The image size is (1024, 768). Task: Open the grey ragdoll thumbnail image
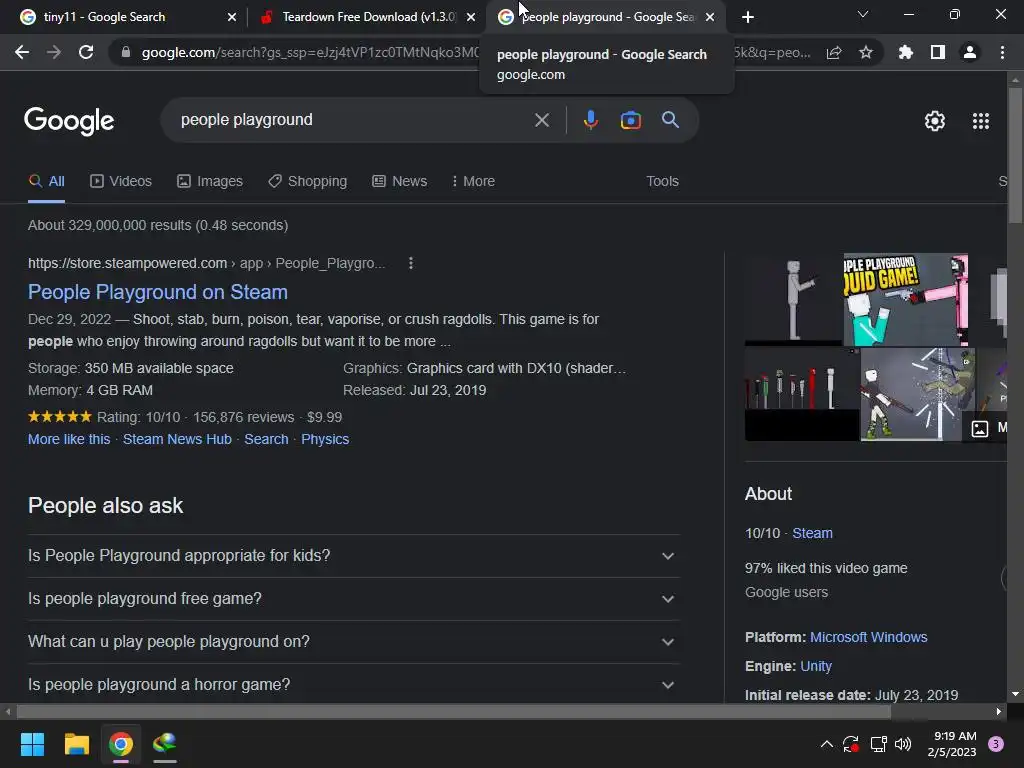click(x=793, y=299)
